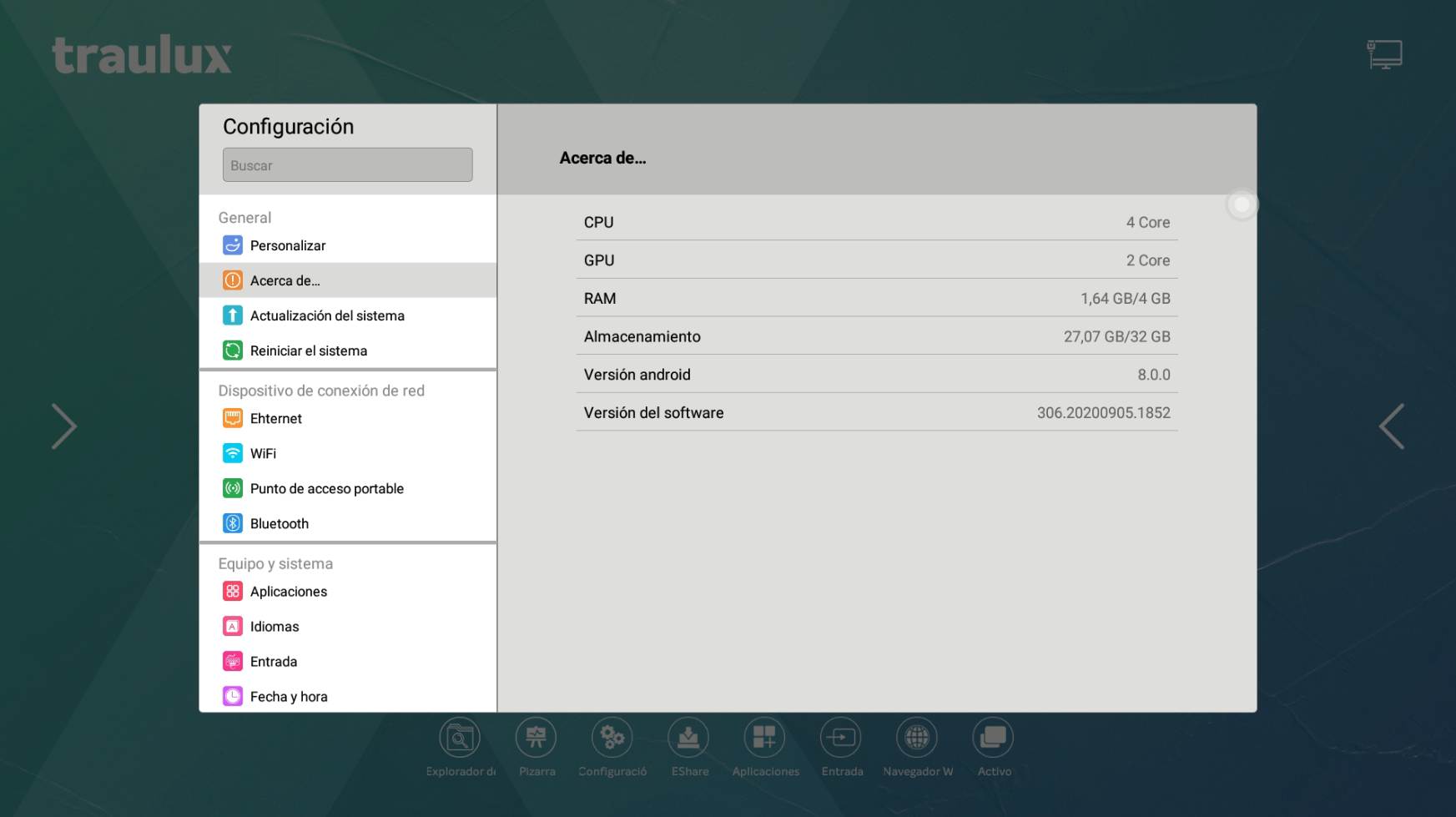This screenshot has height=817, width=1456.
Task: Click the orange Acerca de… icon
Action: click(x=233, y=280)
